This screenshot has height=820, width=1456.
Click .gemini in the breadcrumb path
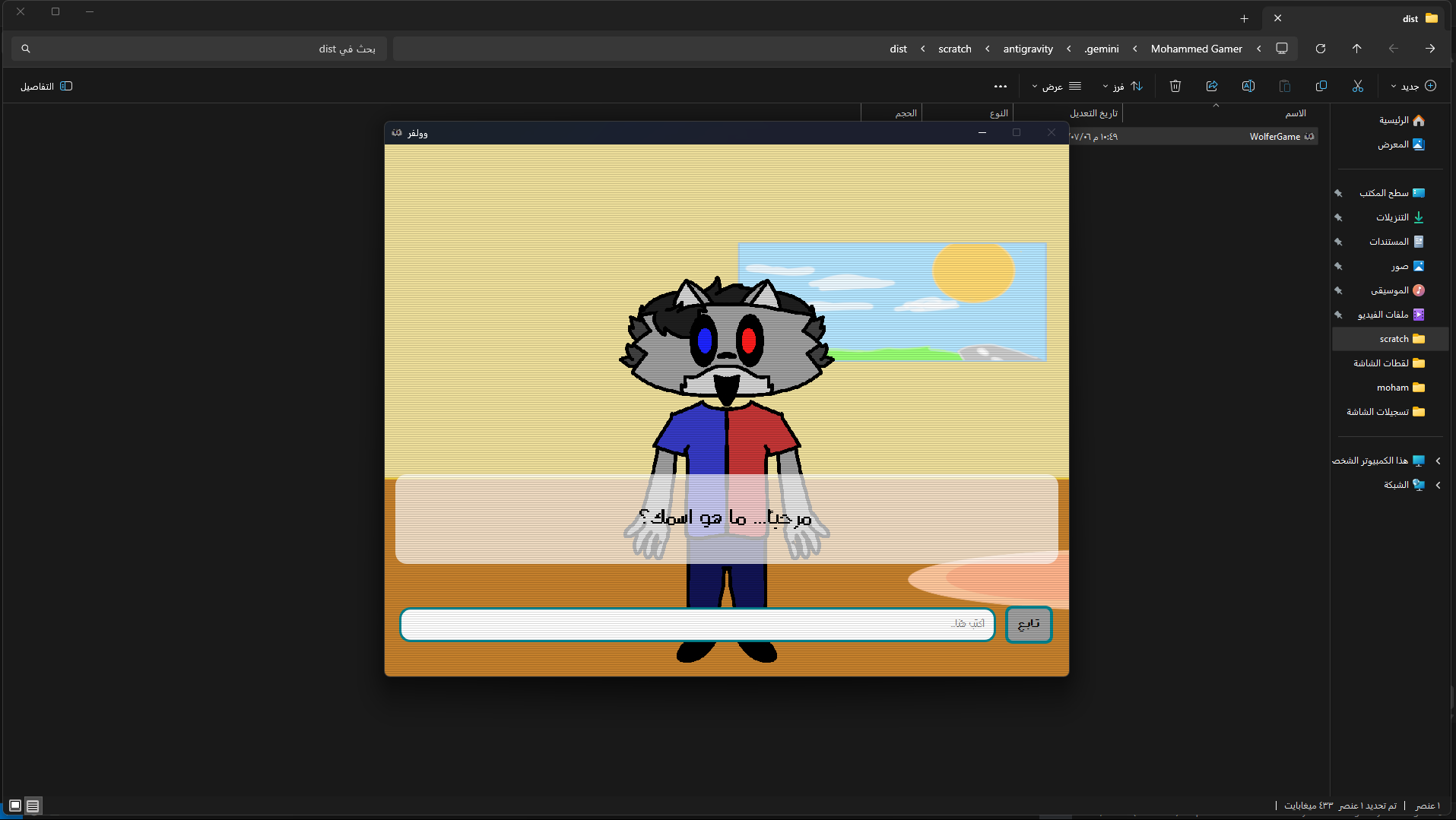point(1102,49)
